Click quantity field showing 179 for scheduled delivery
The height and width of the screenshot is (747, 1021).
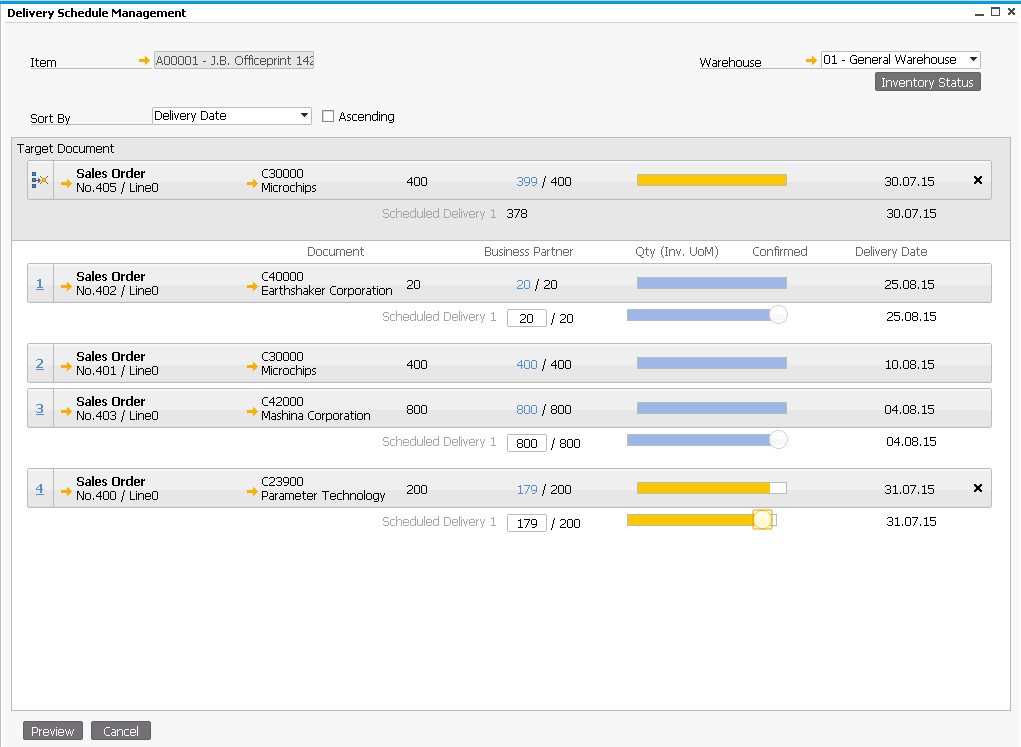[526, 523]
